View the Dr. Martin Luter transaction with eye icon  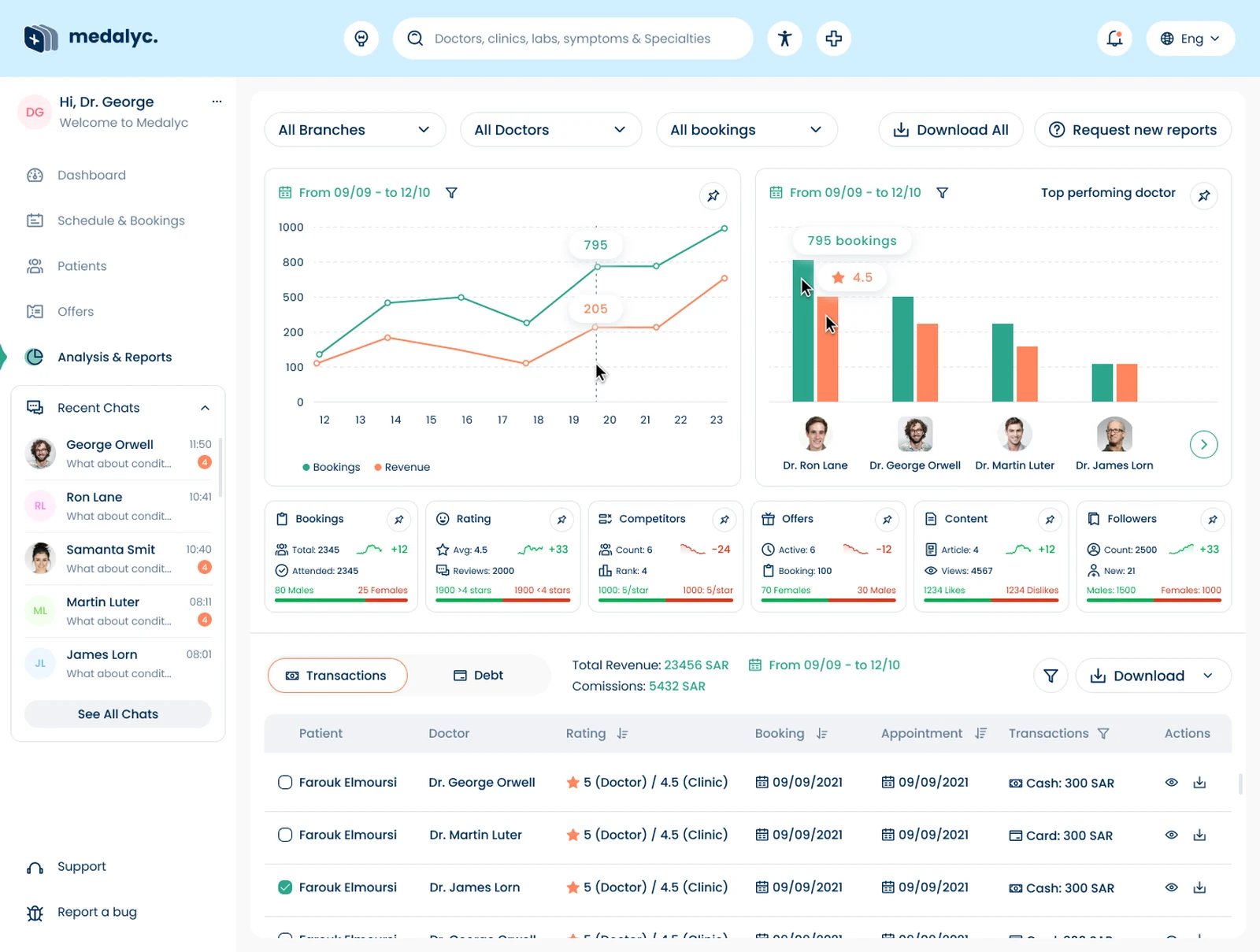[x=1172, y=835]
